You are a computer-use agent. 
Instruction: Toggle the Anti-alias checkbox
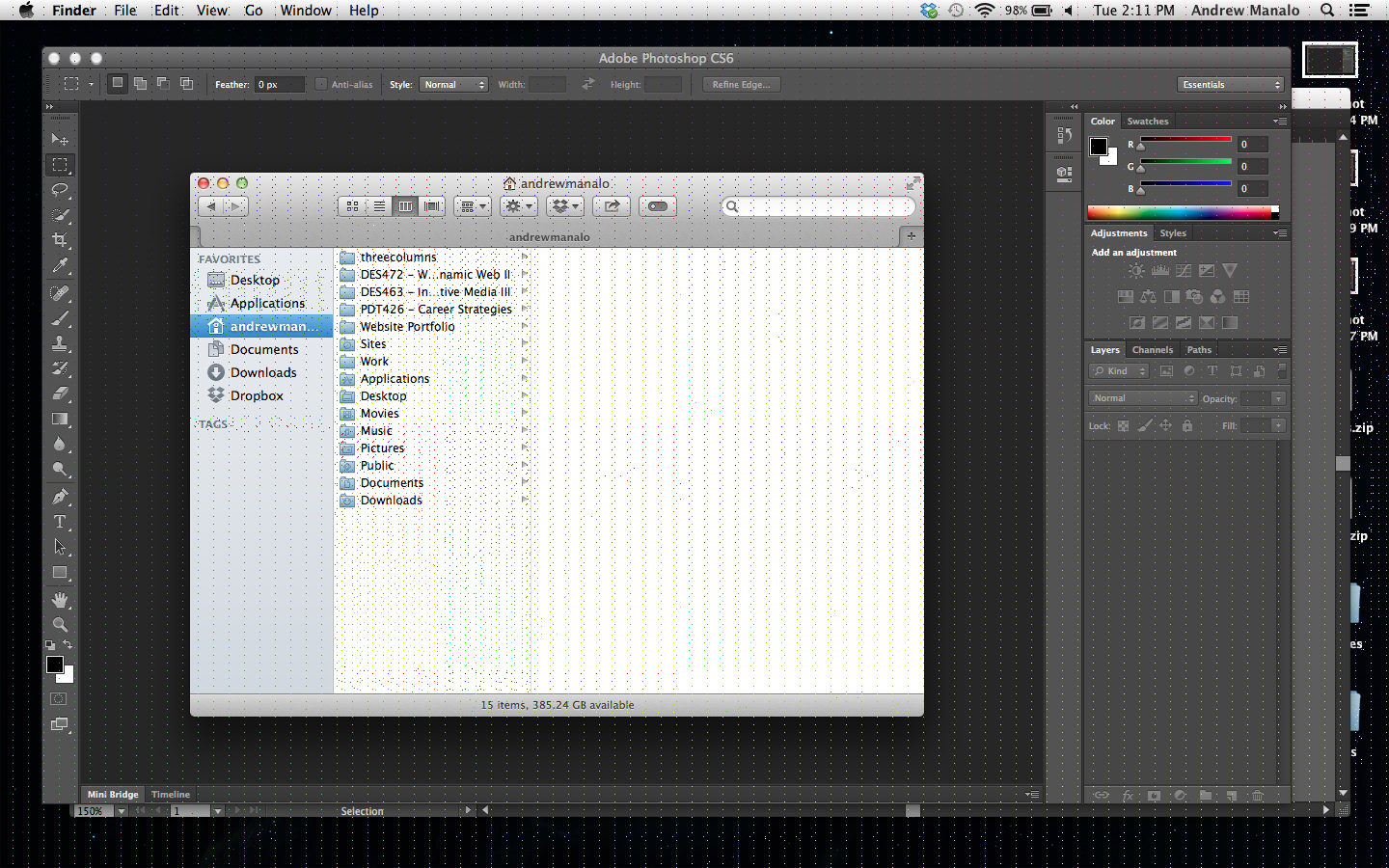pyautogui.click(x=321, y=85)
